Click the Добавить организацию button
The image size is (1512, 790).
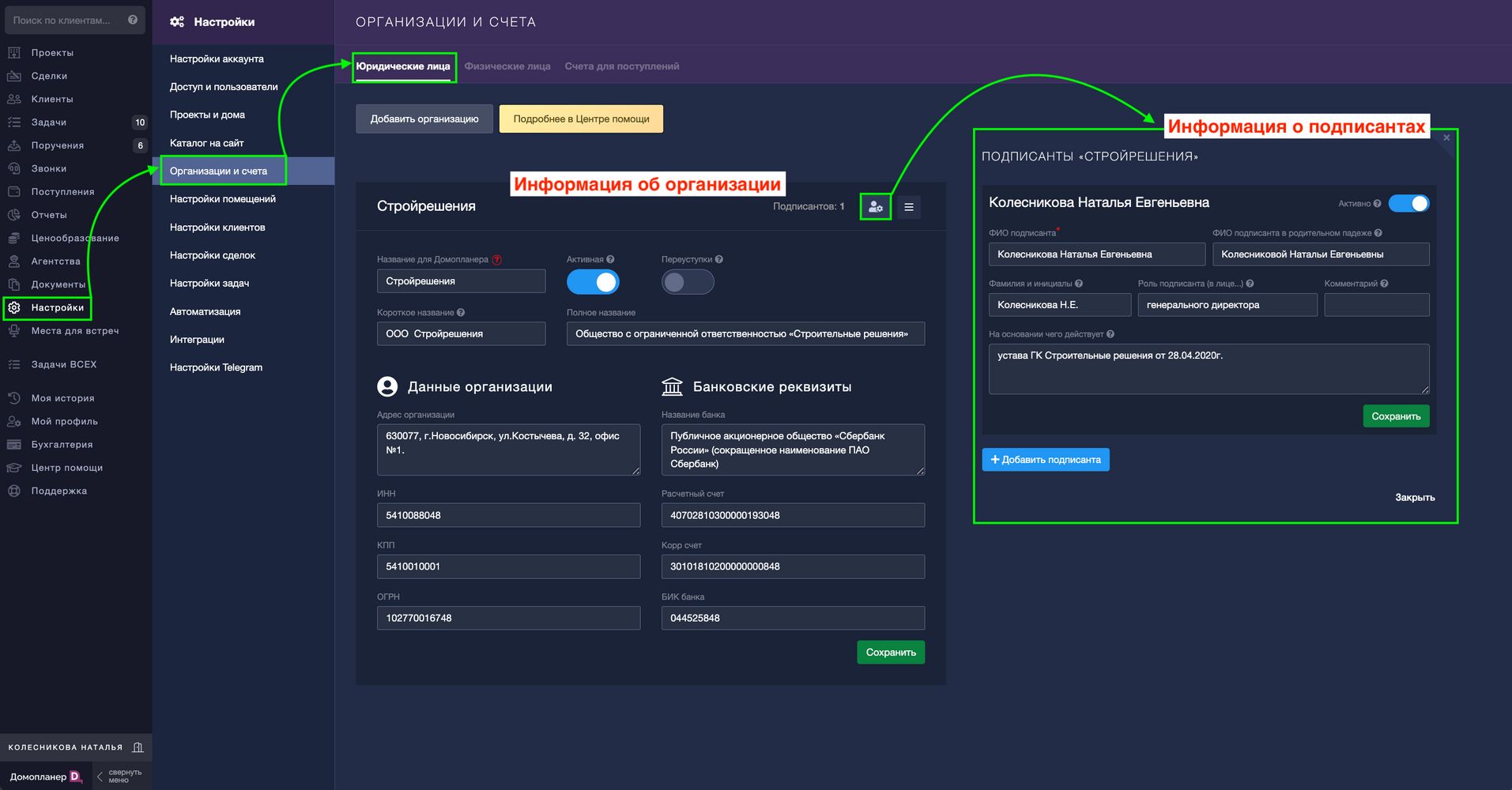coord(424,119)
